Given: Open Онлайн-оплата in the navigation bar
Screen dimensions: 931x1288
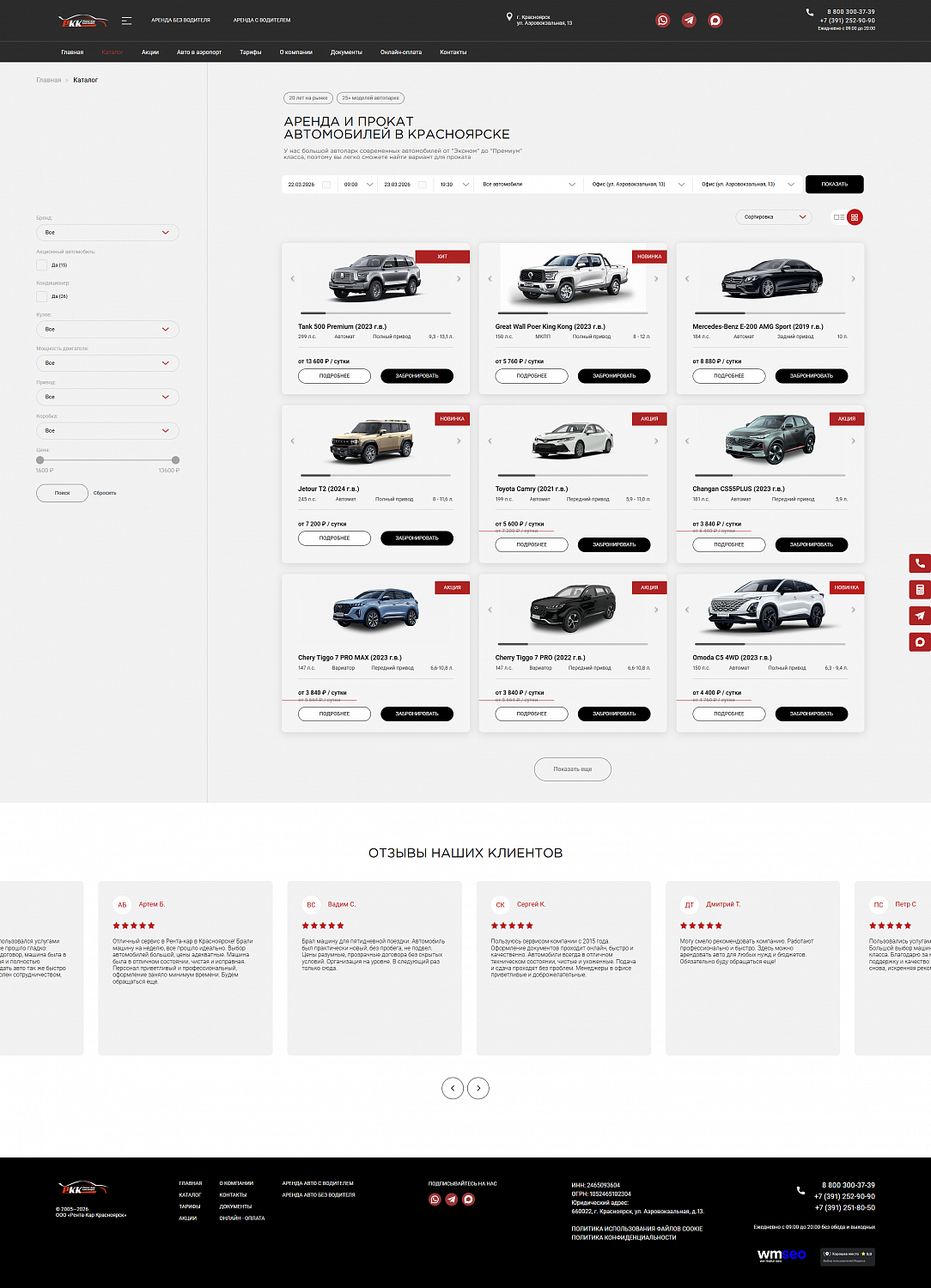Looking at the screenshot, I should click(401, 52).
